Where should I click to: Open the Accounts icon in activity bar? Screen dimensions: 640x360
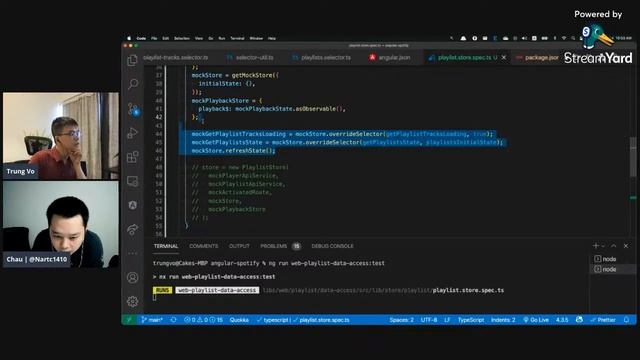[x=132, y=278]
